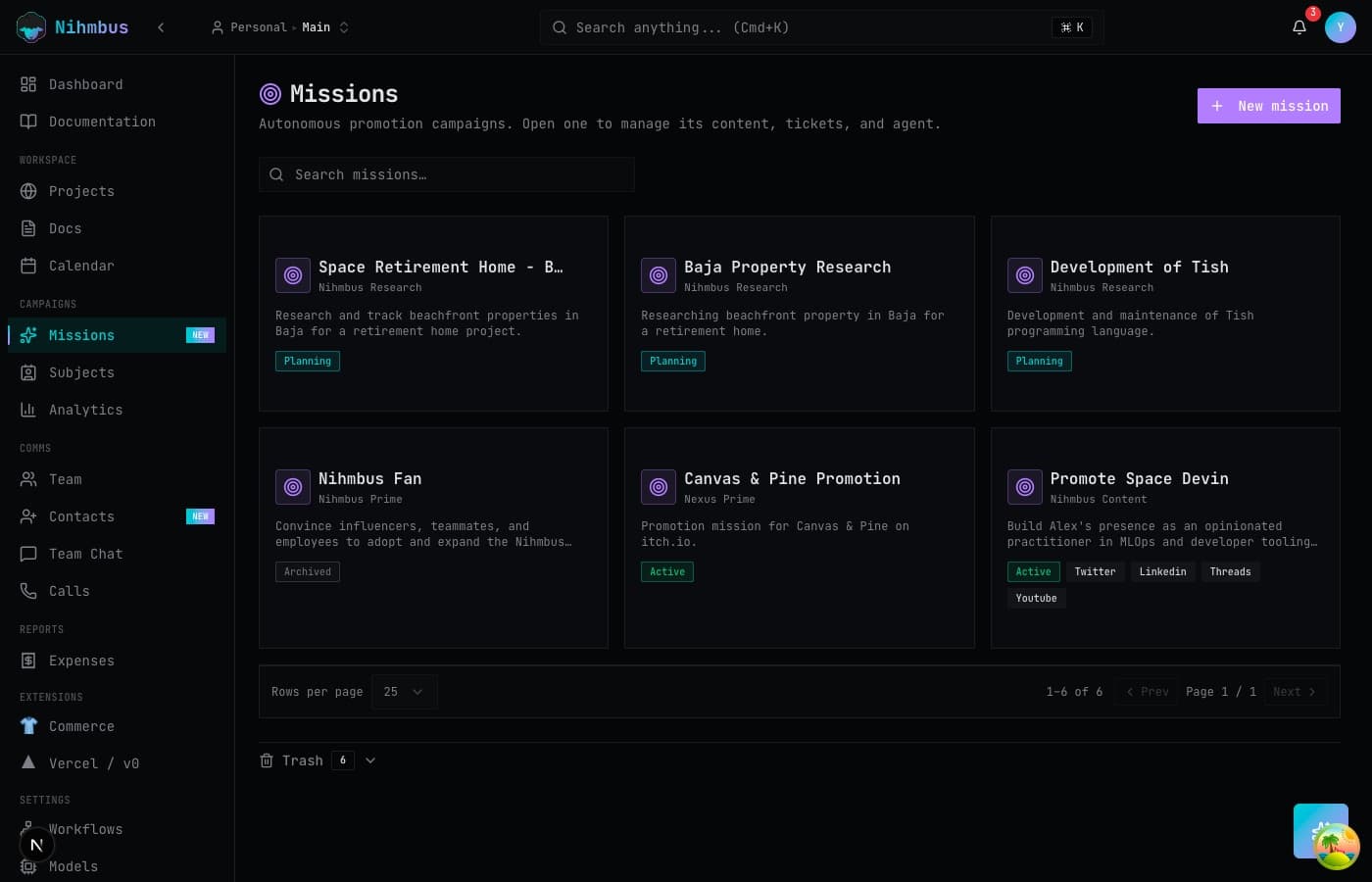The height and width of the screenshot is (882, 1372).
Task: Go to the Team page
Action: pyautogui.click(x=117, y=479)
